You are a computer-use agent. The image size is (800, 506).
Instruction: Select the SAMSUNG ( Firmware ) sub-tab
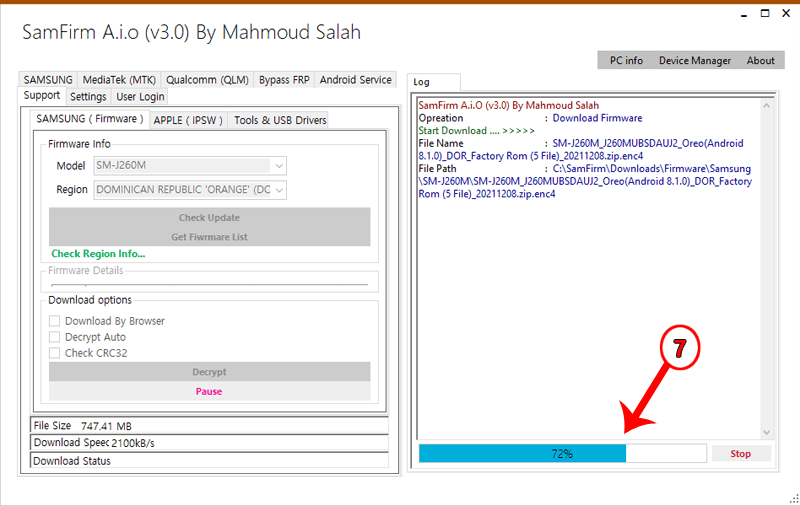(x=90, y=119)
